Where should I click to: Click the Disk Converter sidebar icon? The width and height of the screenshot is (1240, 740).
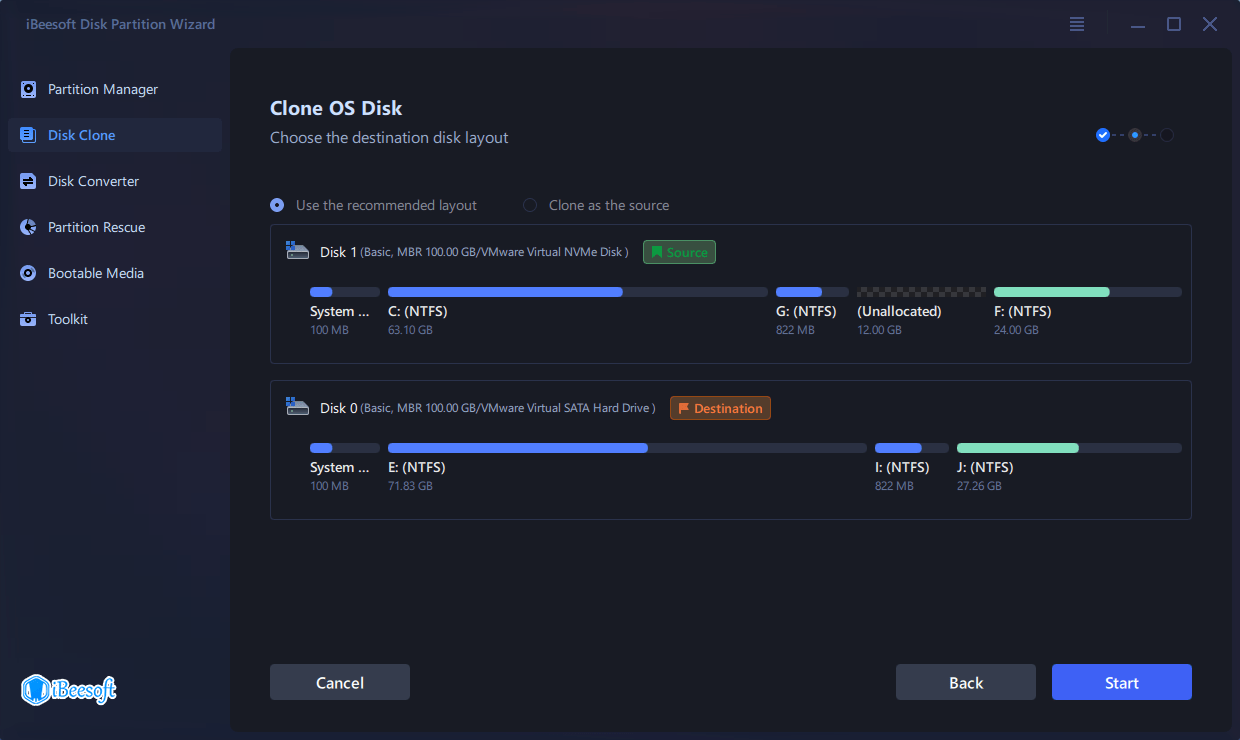tap(28, 181)
